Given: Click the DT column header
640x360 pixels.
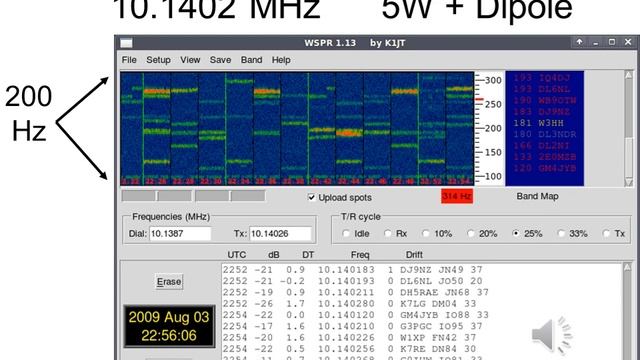Looking at the screenshot, I should 308,255.
